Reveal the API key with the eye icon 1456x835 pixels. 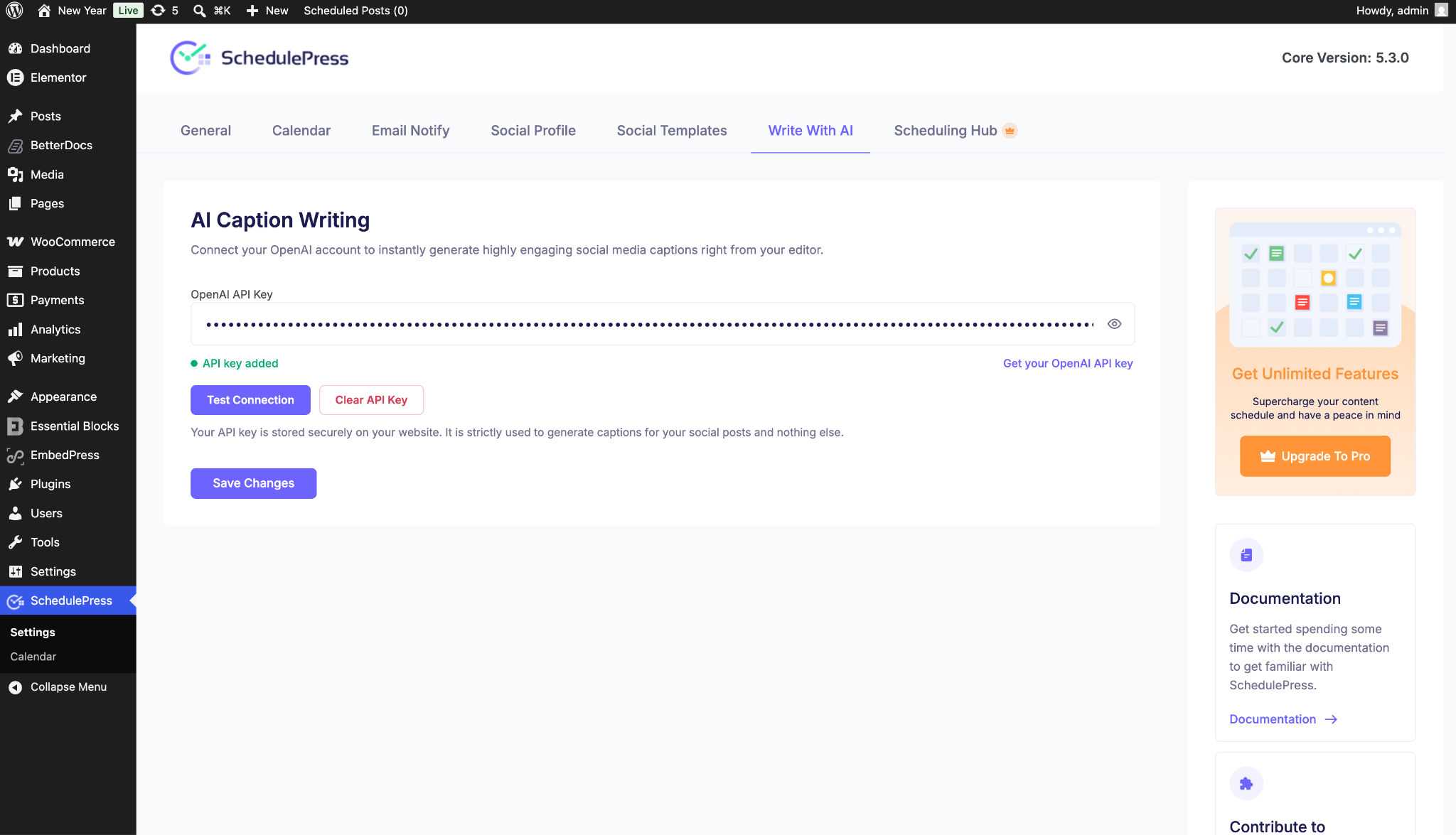[1114, 324]
